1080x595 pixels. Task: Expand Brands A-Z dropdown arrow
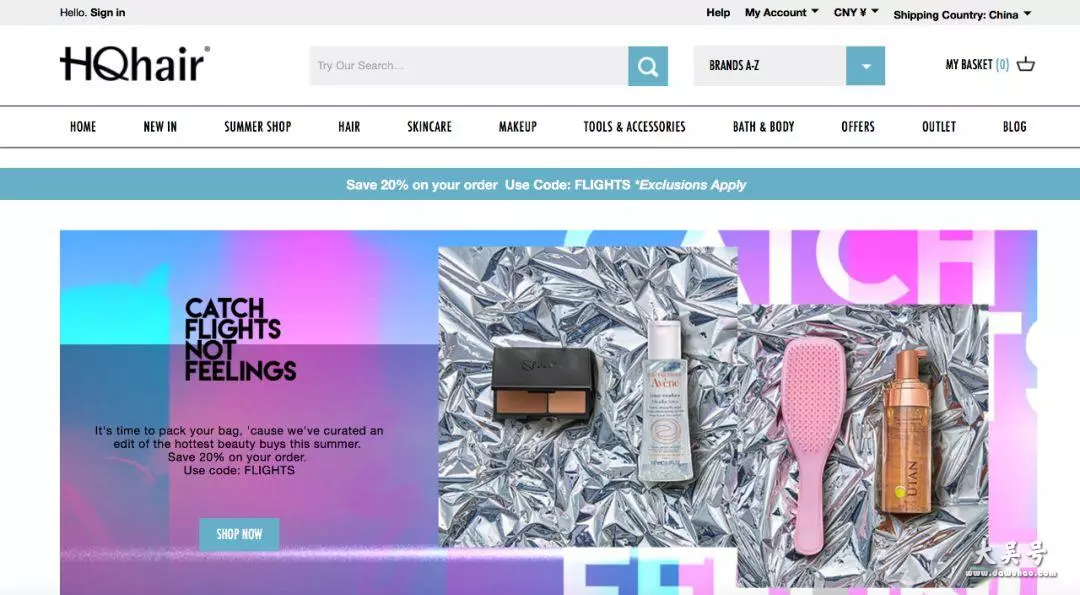point(865,66)
